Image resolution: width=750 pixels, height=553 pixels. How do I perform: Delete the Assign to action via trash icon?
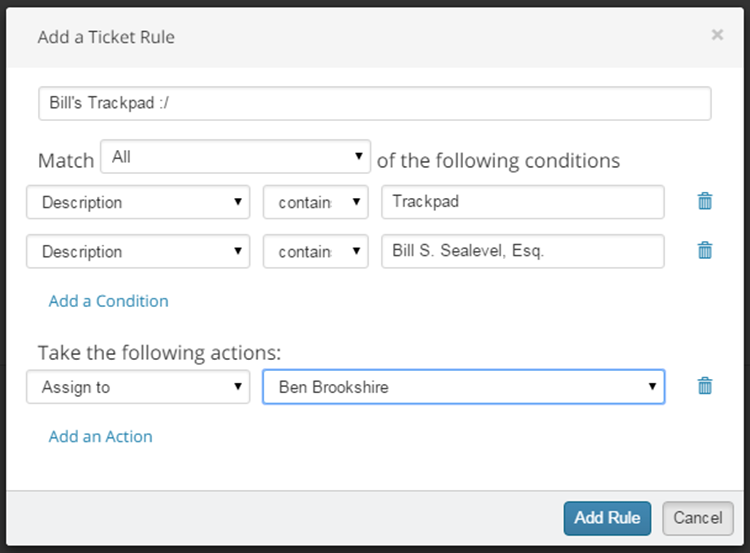click(705, 386)
